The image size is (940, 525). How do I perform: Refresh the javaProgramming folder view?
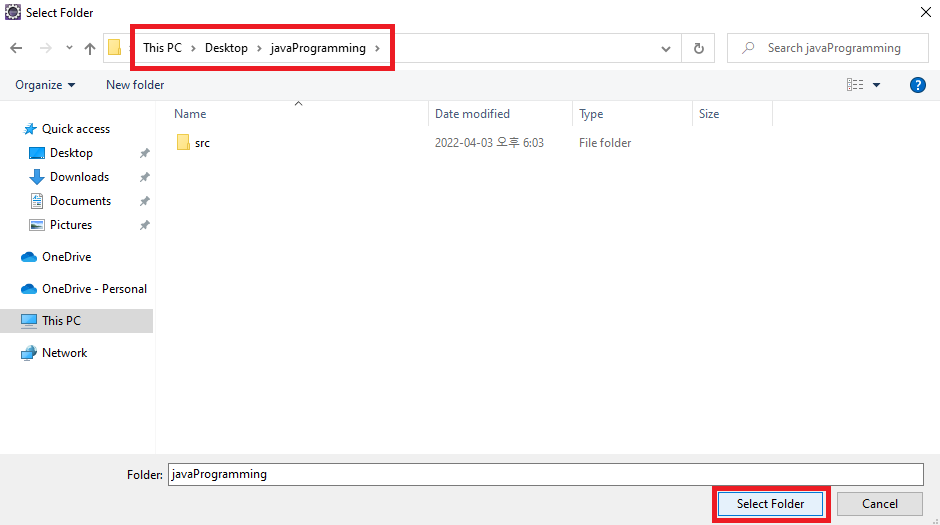(698, 49)
